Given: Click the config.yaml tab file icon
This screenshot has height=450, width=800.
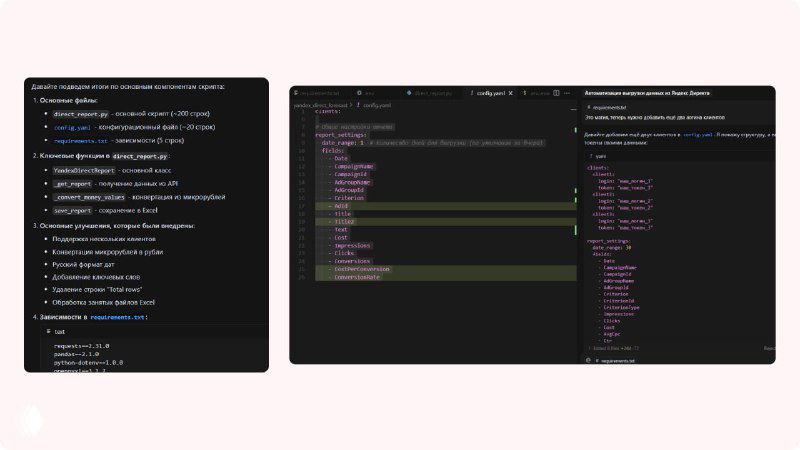Looking at the screenshot, I should [x=471, y=92].
